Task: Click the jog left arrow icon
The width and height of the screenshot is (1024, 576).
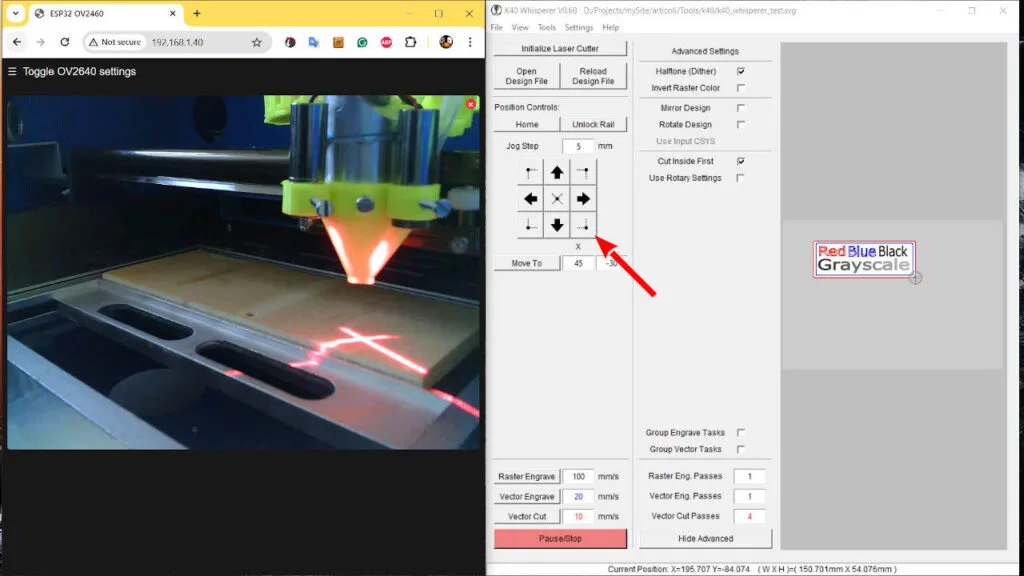Action: coord(532,198)
